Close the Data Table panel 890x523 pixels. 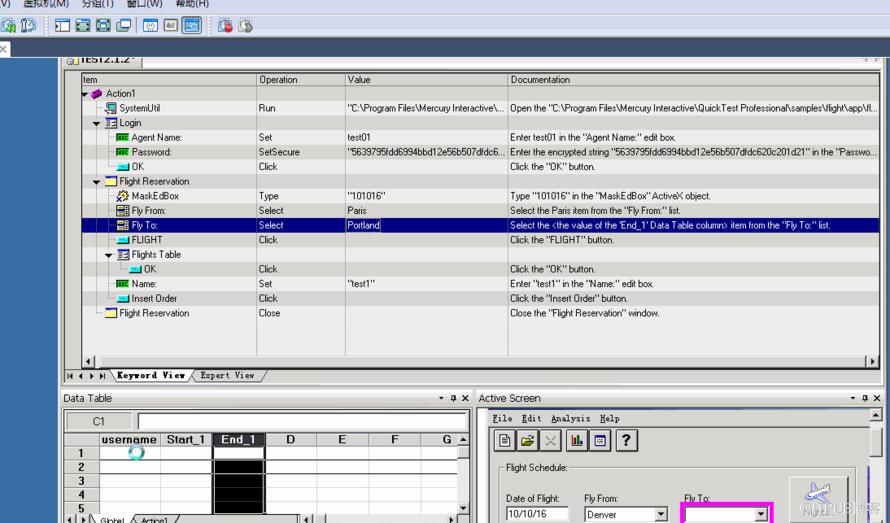point(465,398)
